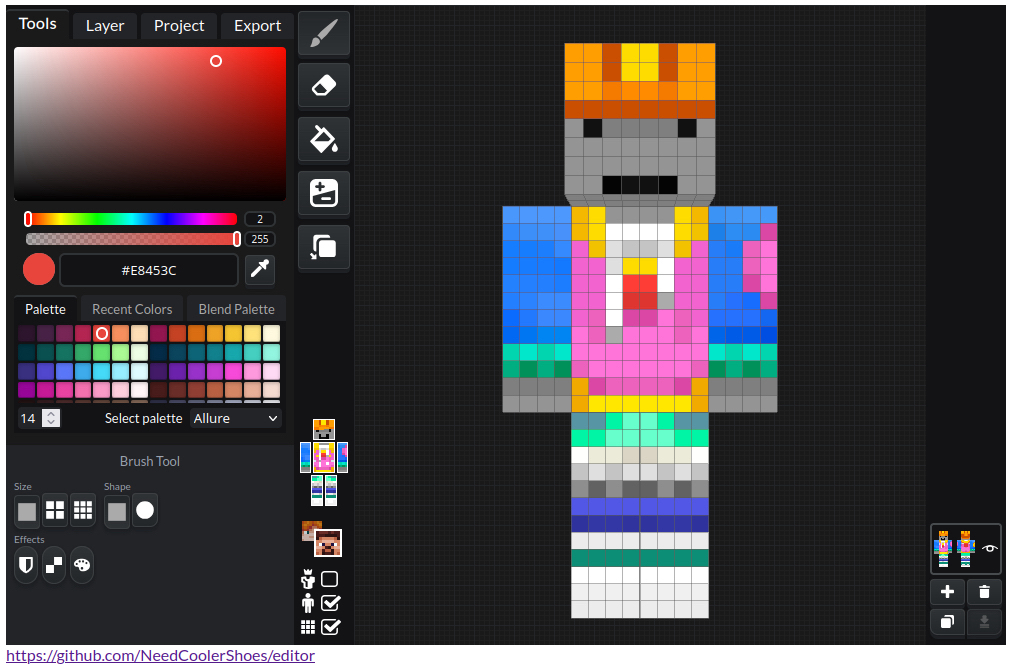Click the palette count stepper arrows
1012x670 pixels.
coord(52,418)
